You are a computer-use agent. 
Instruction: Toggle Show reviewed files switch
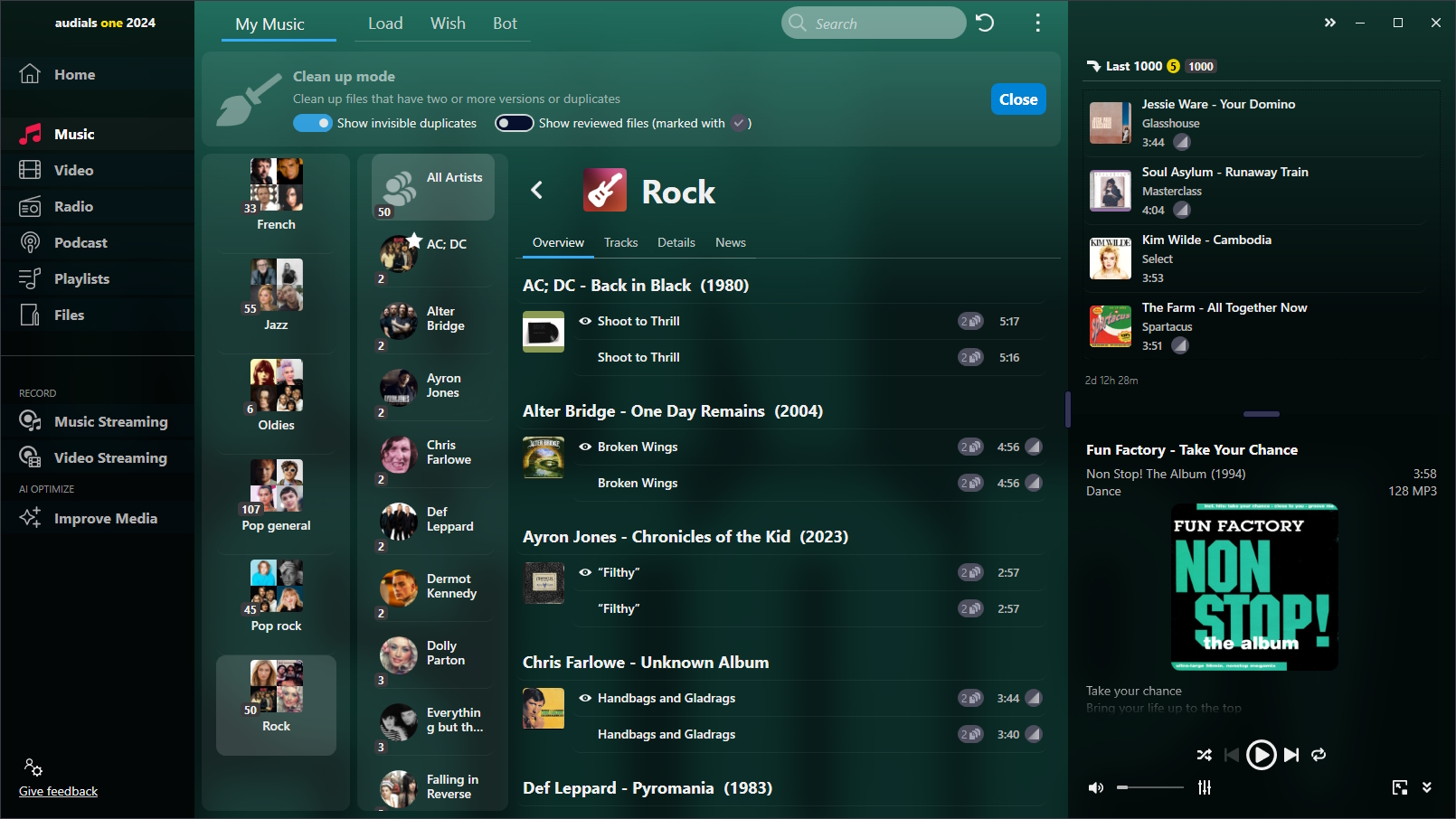click(x=514, y=123)
